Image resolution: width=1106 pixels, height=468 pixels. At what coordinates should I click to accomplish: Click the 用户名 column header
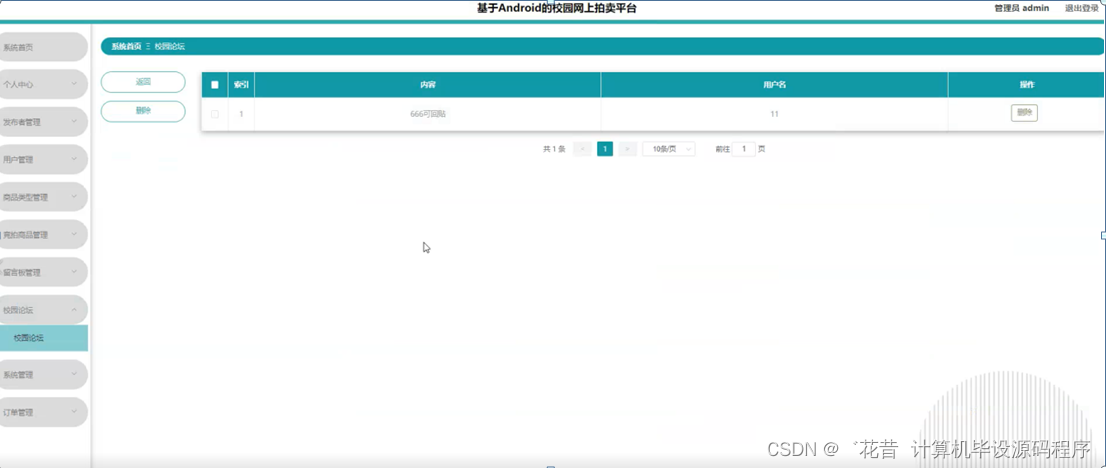pyautogui.click(x=774, y=85)
